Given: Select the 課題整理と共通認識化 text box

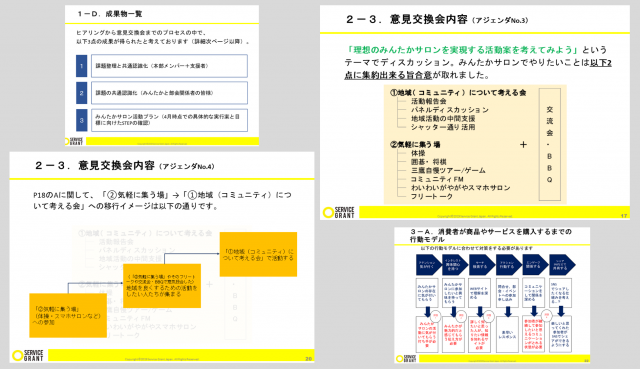Looking at the screenshot, I should [169, 66].
